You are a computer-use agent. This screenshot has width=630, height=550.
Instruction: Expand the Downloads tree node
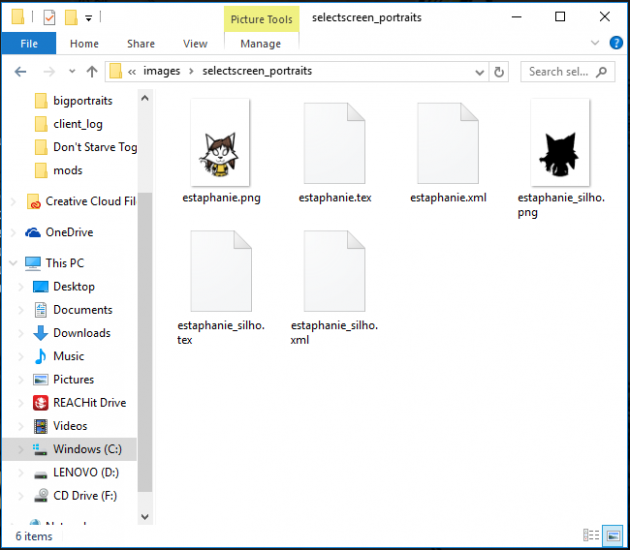[21, 333]
